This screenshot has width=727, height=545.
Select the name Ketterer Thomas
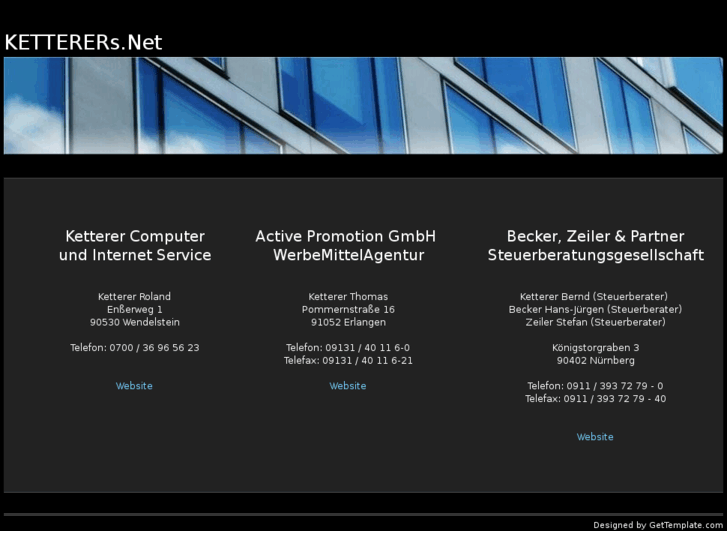click(348, 296)
